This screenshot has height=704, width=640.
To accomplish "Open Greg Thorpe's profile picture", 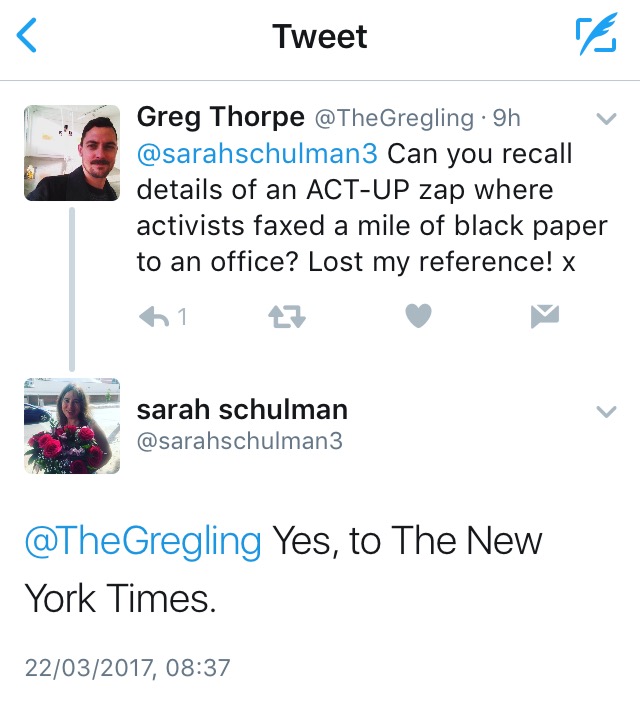I will click(72, 152).
